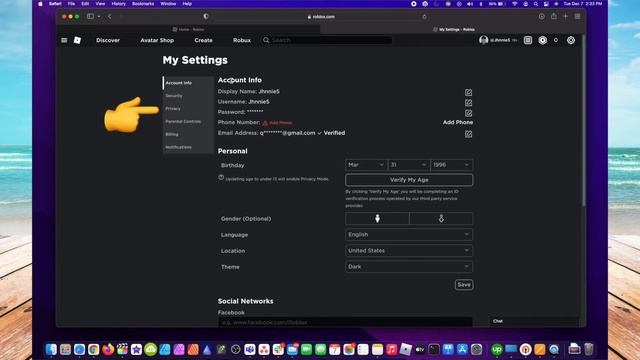Open Security settings tab
Viewport: 640px width, 360px height.
coord(188,96)
